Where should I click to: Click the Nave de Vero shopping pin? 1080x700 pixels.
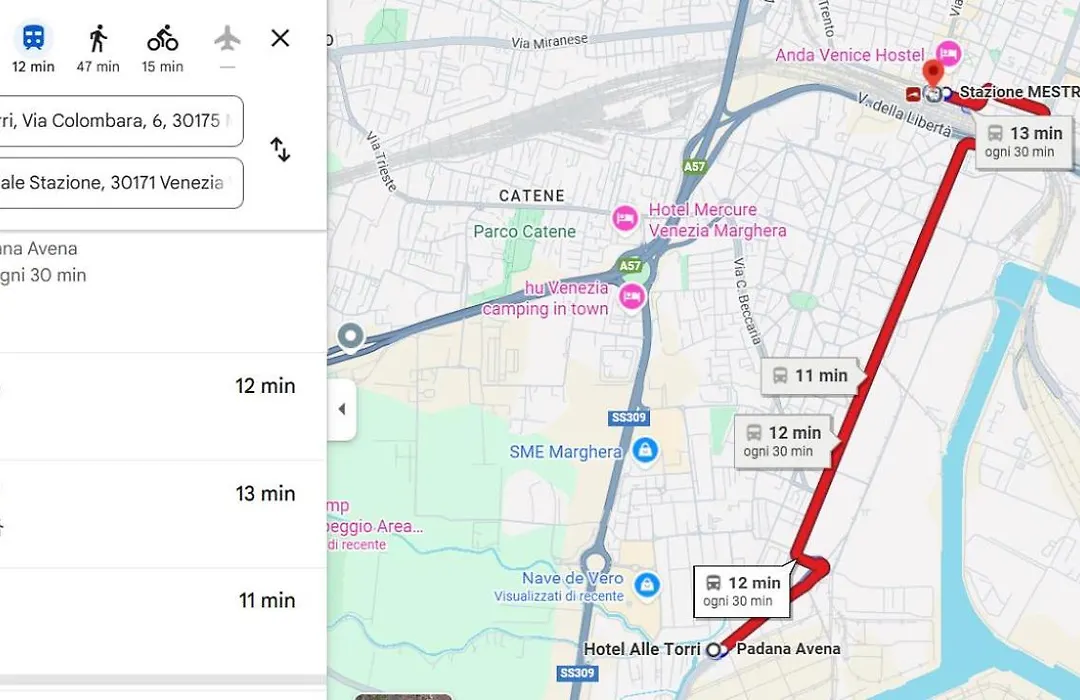[646, 586]
